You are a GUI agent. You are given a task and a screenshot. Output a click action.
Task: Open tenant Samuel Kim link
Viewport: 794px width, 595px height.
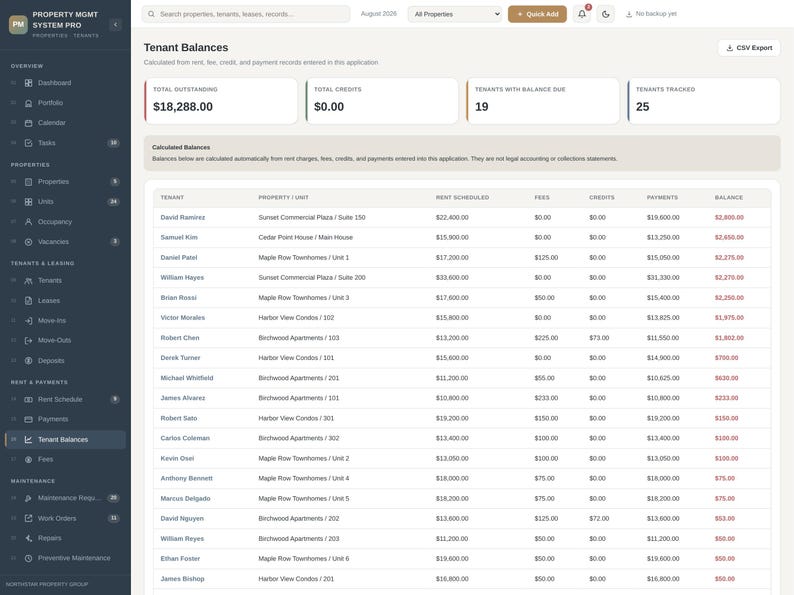tap(179, 237)
